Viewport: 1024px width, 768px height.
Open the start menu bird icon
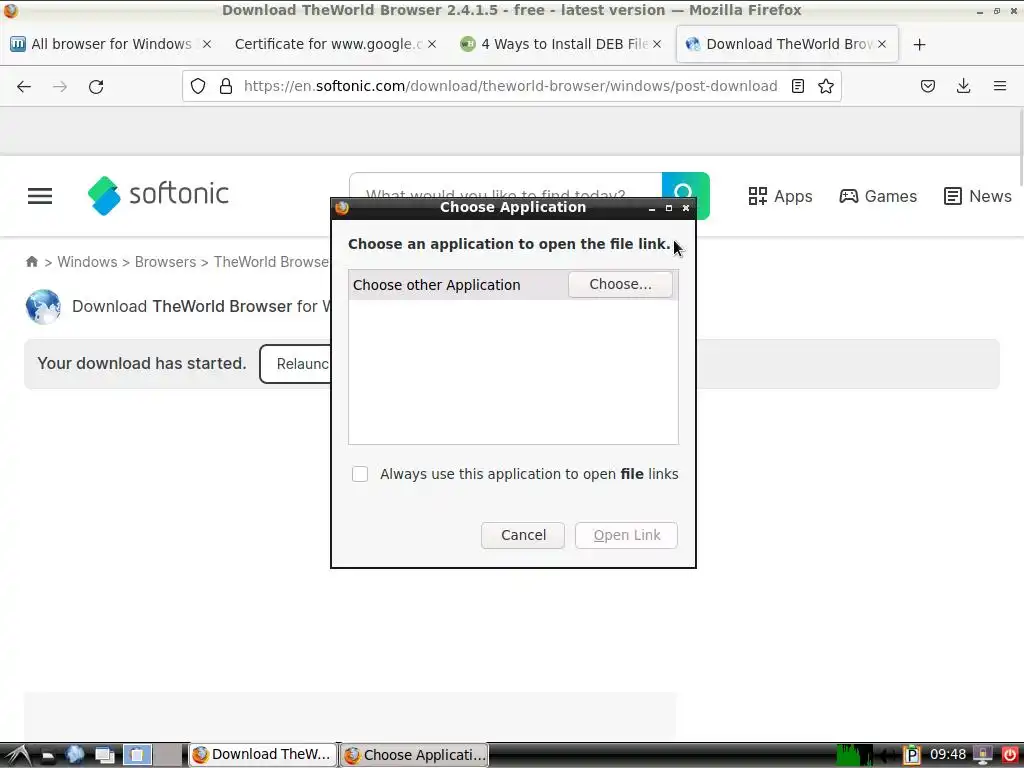coord(18,755)
